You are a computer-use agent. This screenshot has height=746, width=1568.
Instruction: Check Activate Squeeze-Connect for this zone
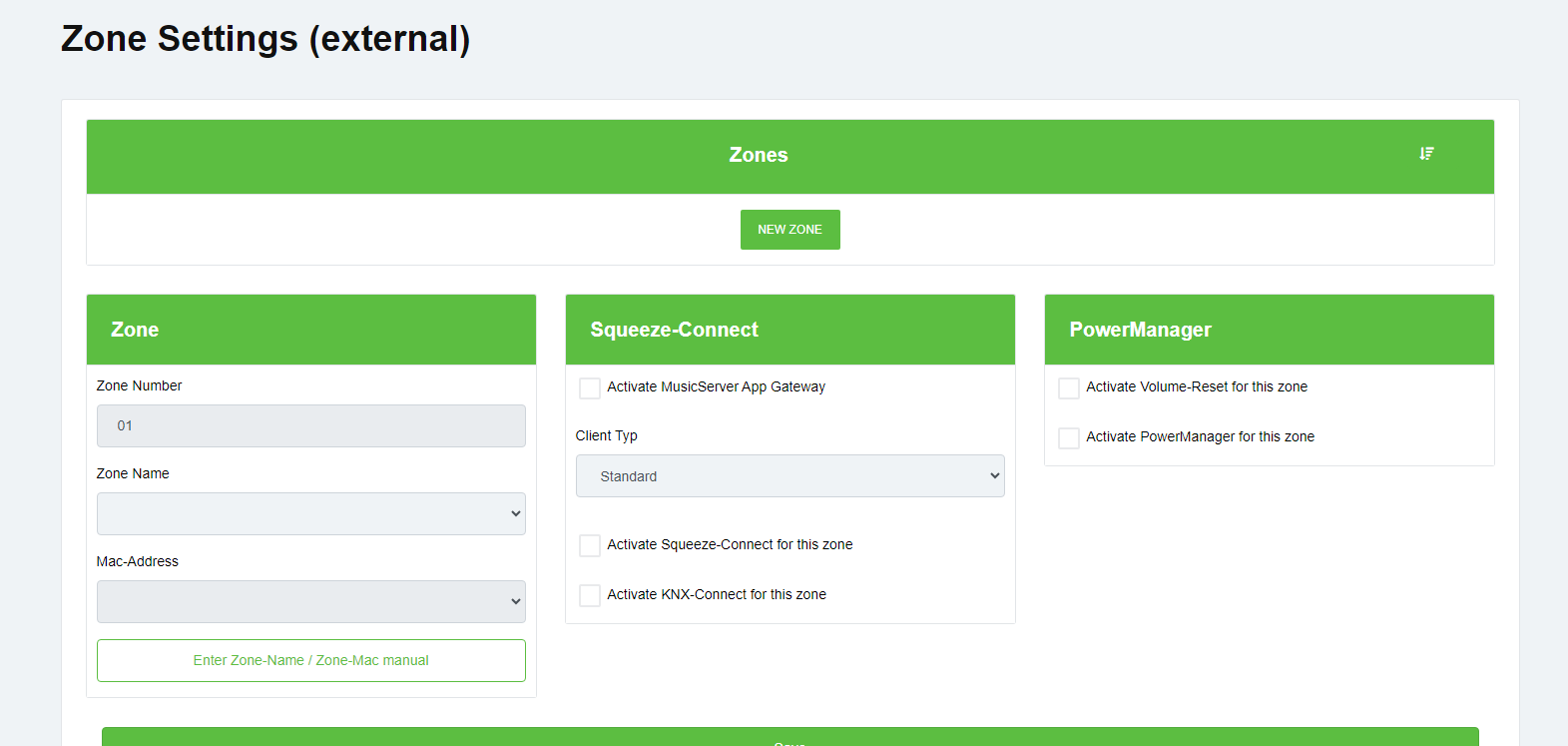coord(590,545)
